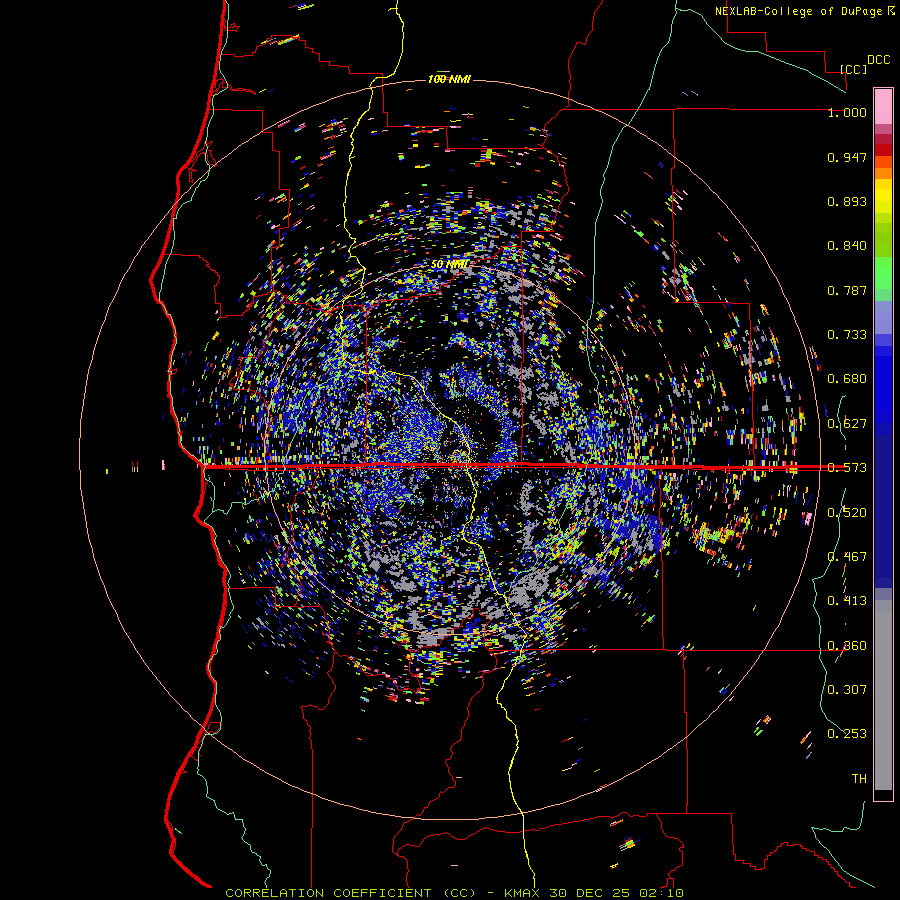900x900 pixels.
Task: Click the TH threshold legend label
Action: click(859, 779)
